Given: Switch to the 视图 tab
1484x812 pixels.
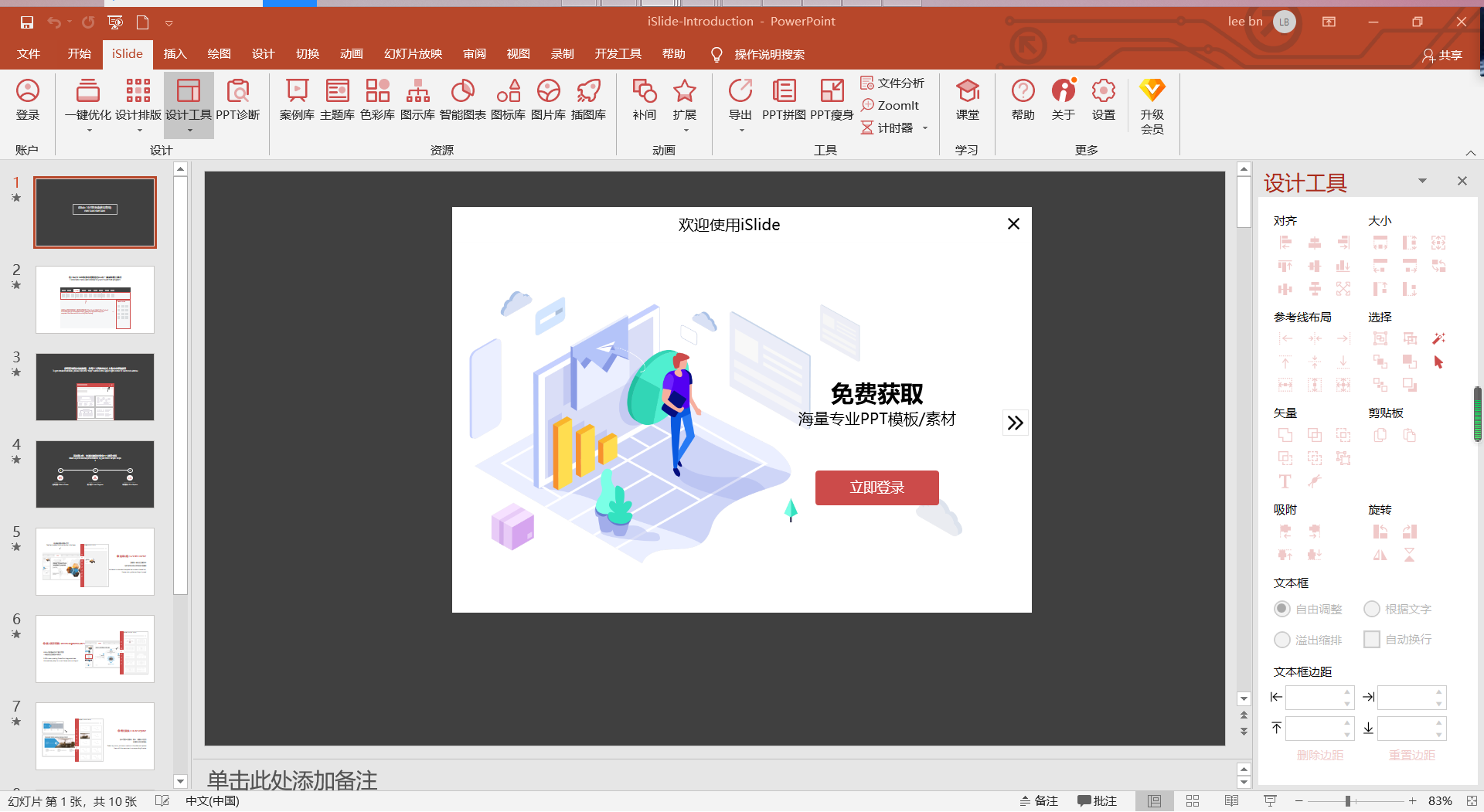Looking at the screenshot, I should point(519,54).
